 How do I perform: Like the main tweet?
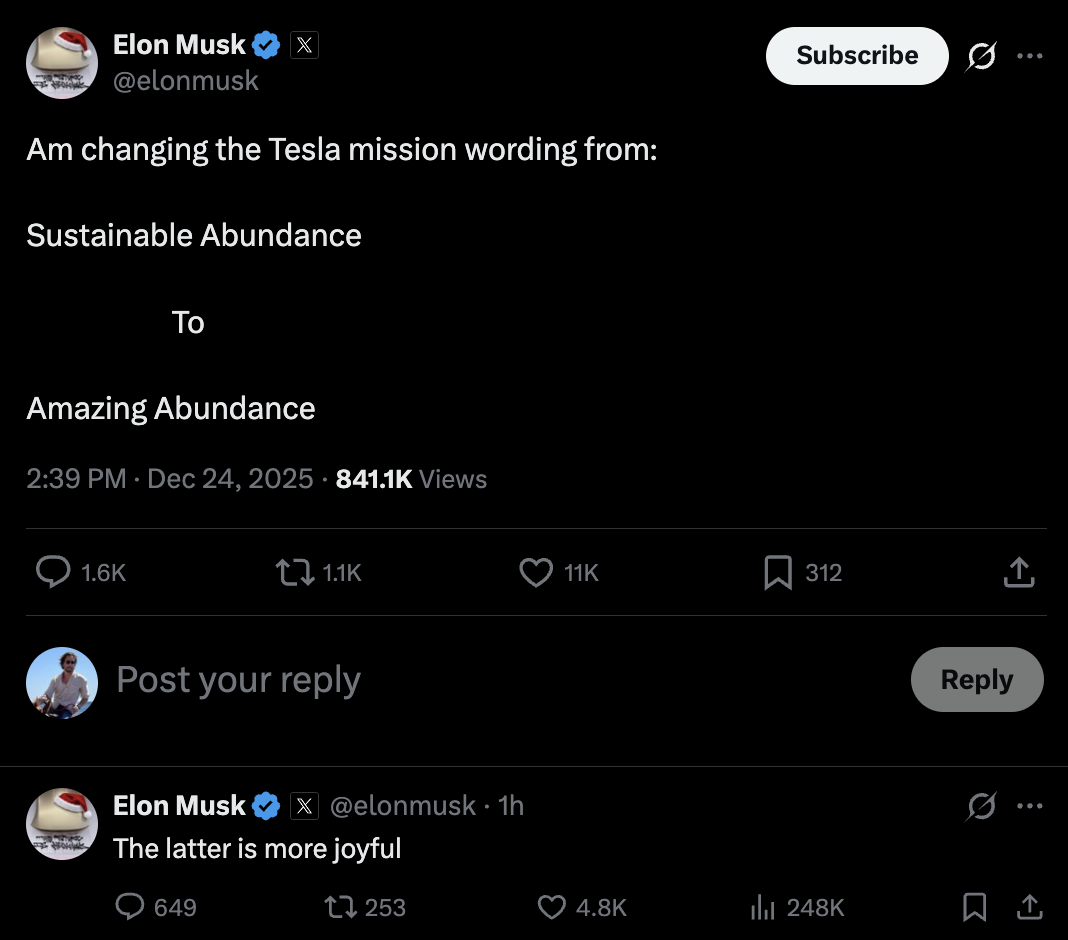(536, 572)
